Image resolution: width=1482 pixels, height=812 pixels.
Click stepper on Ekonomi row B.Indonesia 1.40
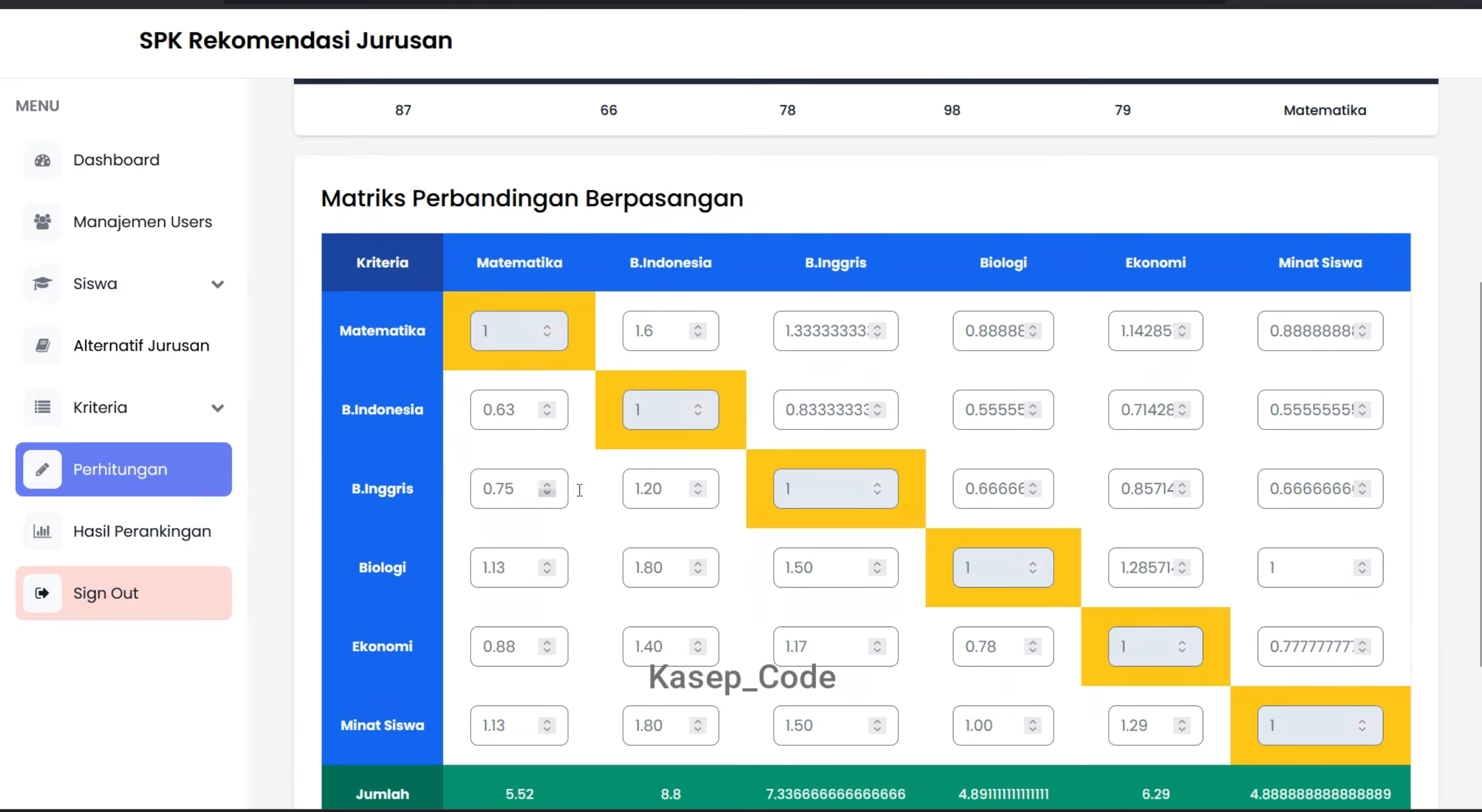click(x=698, y=646)
